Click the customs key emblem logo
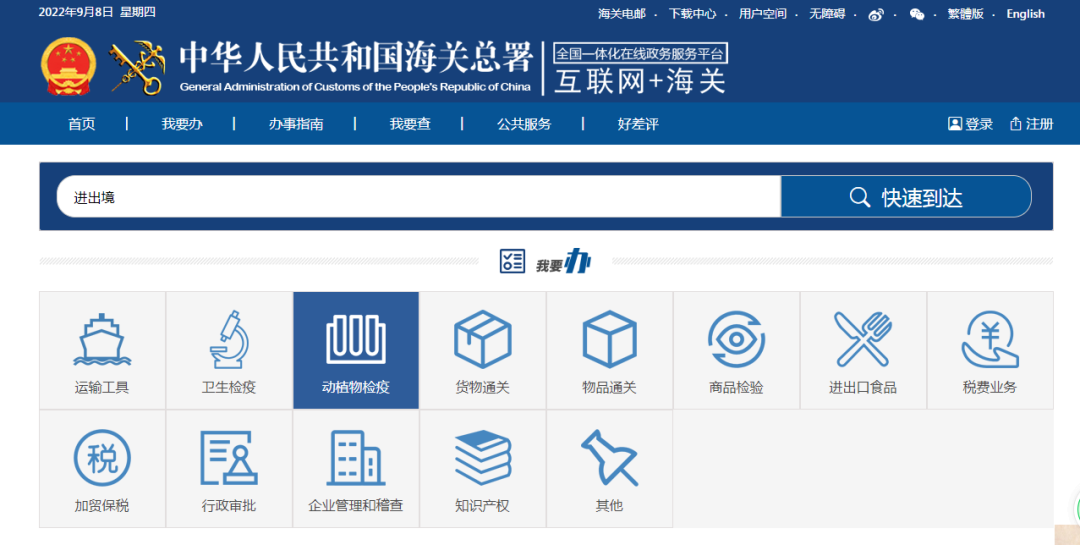Viewport: 1080px width, 545px height. tap(138, 68)
